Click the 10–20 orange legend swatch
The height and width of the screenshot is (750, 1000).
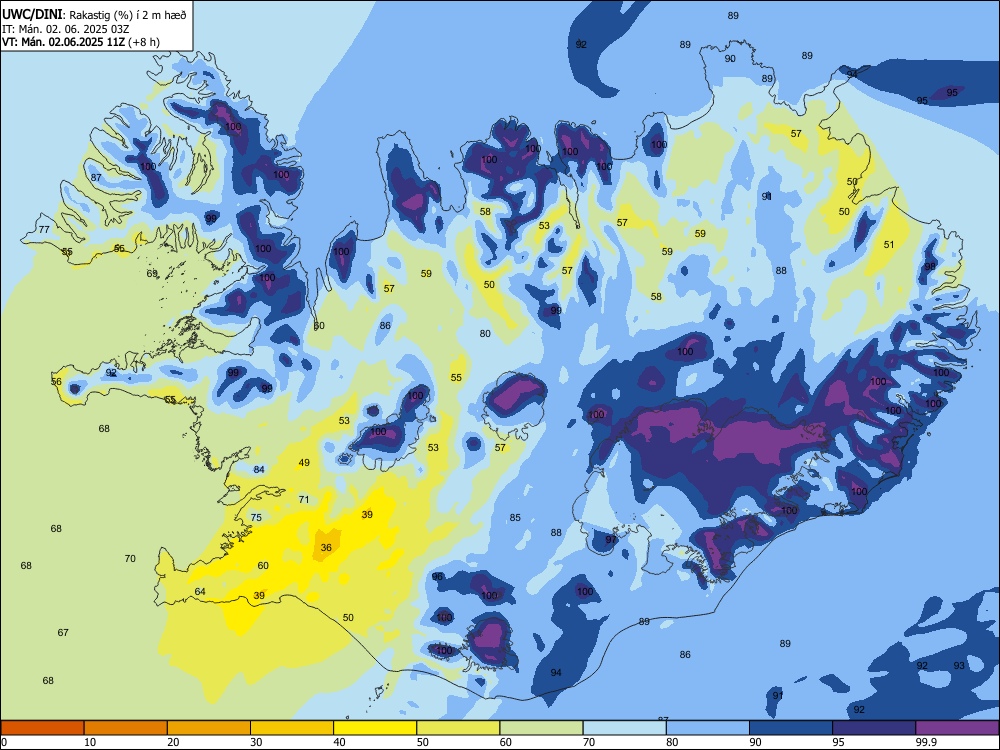[126, 728]
